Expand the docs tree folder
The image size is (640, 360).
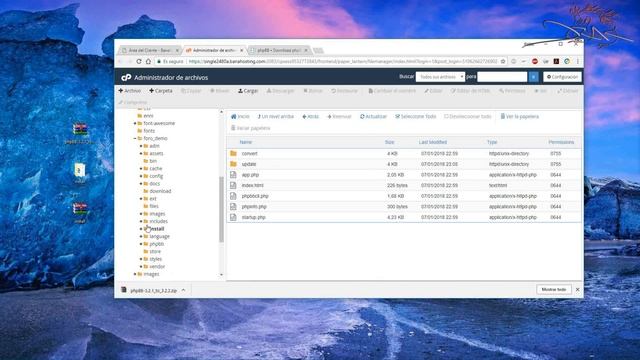[141, 184]
